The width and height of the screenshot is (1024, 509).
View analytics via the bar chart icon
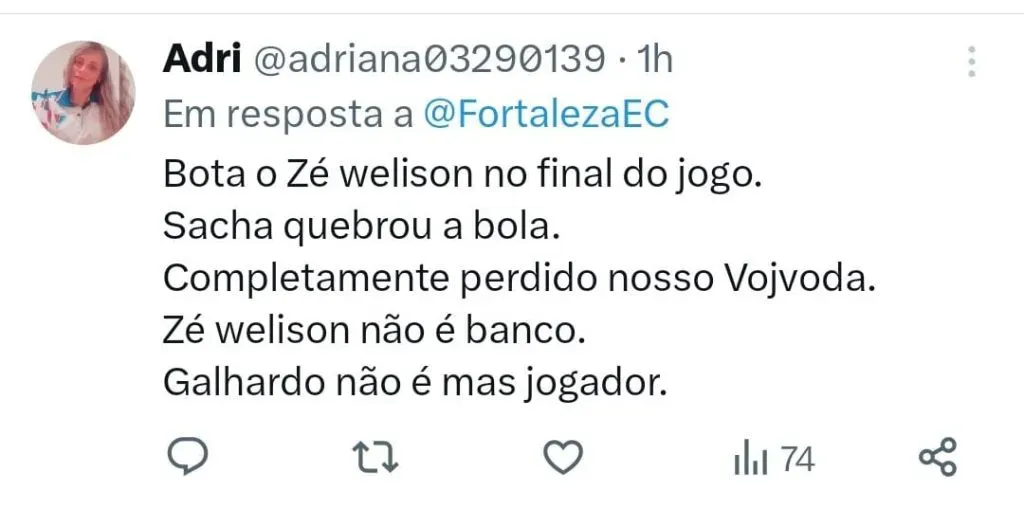pyautogui.click(x=750, y=457)
